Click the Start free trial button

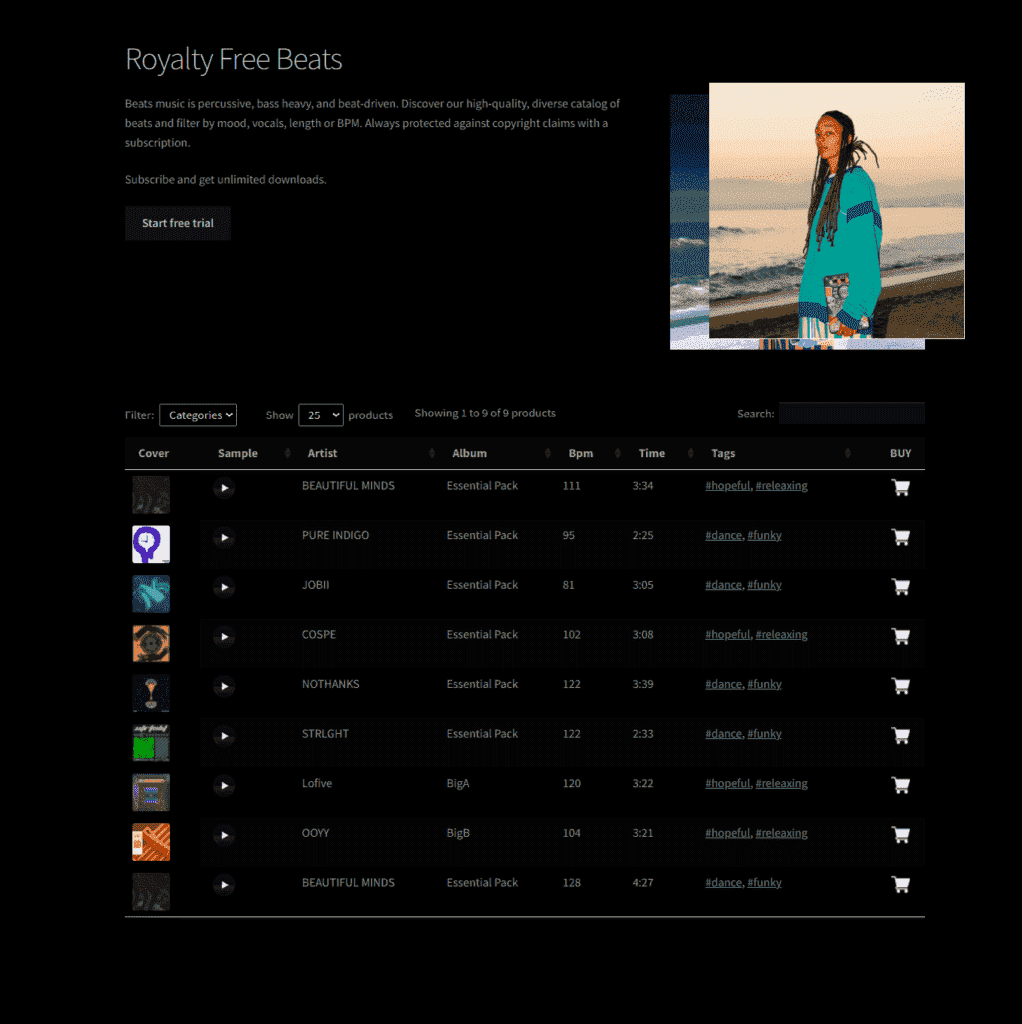(178, 223)
